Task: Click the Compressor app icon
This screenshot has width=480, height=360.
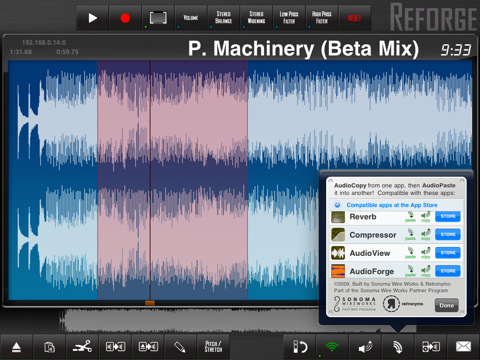Action: pyautogui.click(x=338, y=235)
